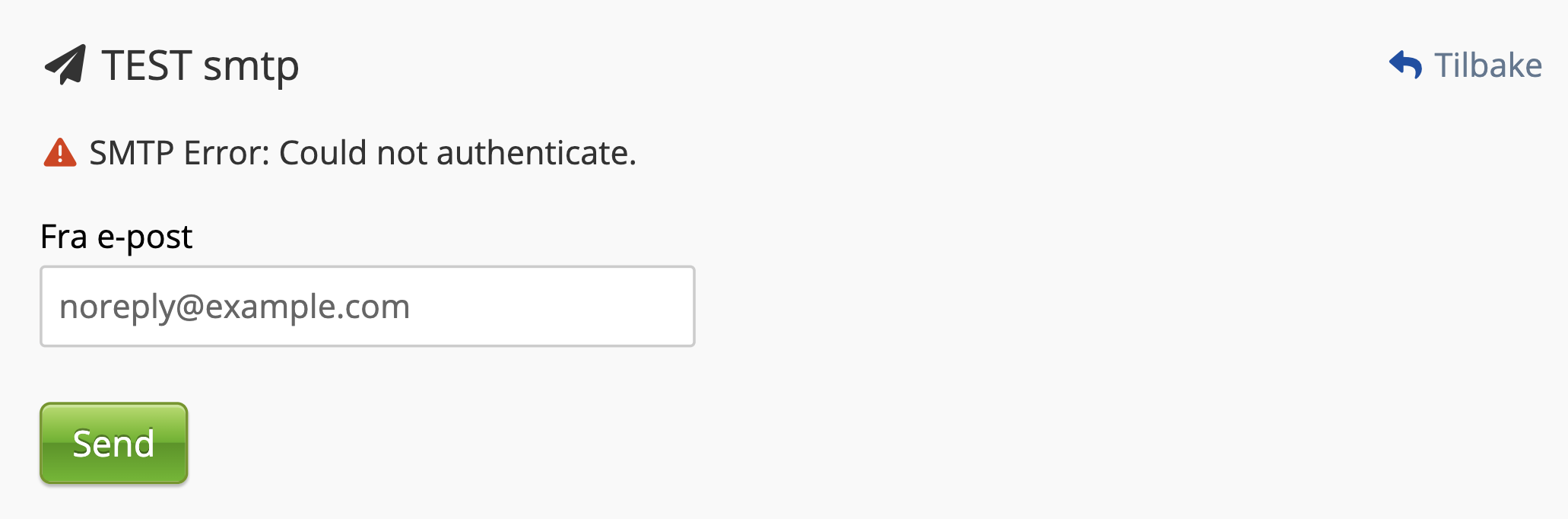Focus the Fra e-post input field

click(x=367, y=306)
